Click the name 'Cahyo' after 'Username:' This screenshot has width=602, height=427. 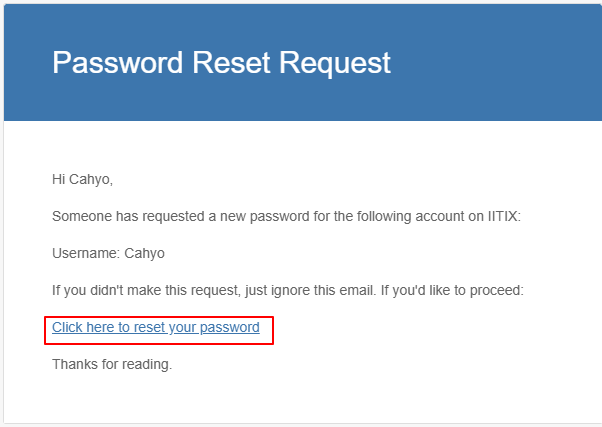pyautogui.click(x=144, y=254)
